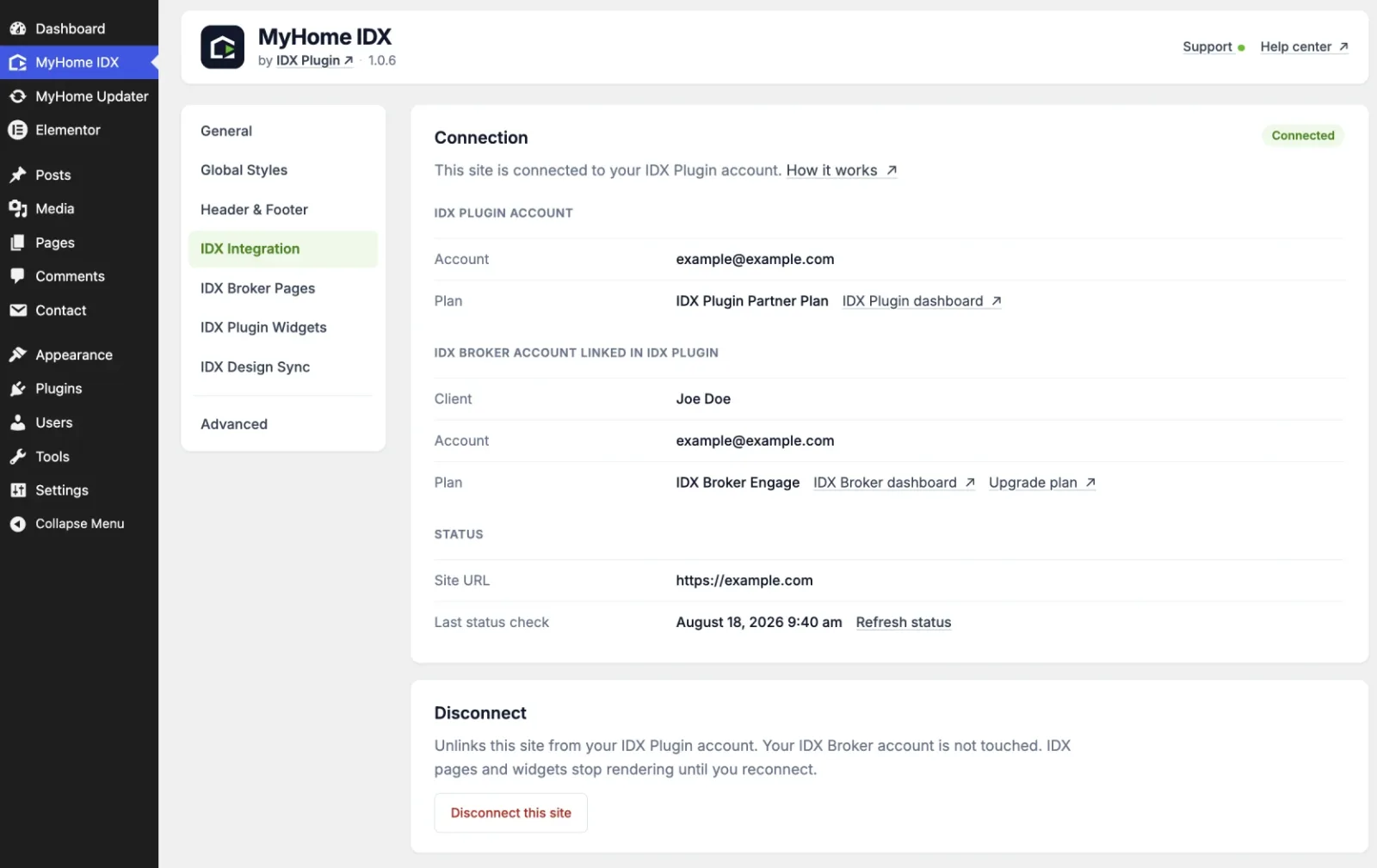
Task: Click the client name Joe Doe
Action: pyautogui.click(x=703, y=399)
